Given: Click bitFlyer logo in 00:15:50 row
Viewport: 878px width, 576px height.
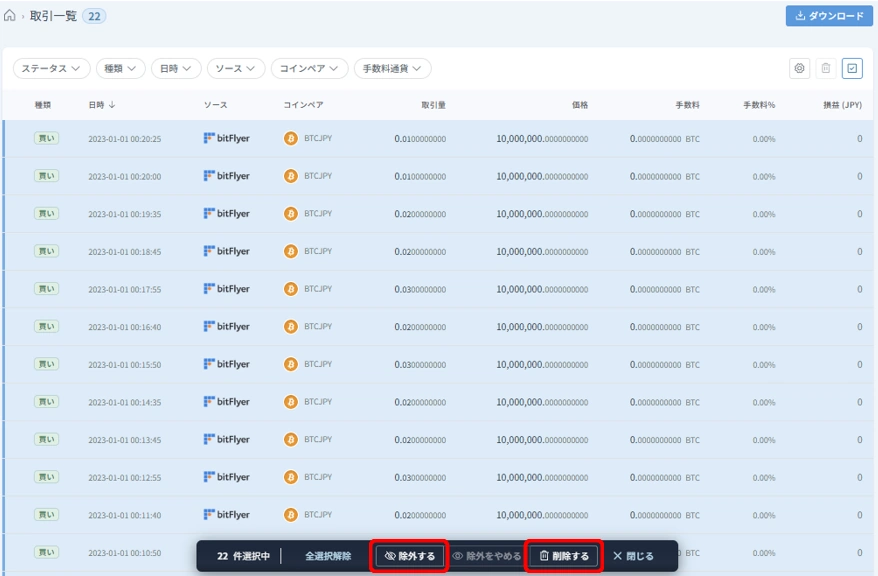Looking at the screenshot, I should point(227,364).
